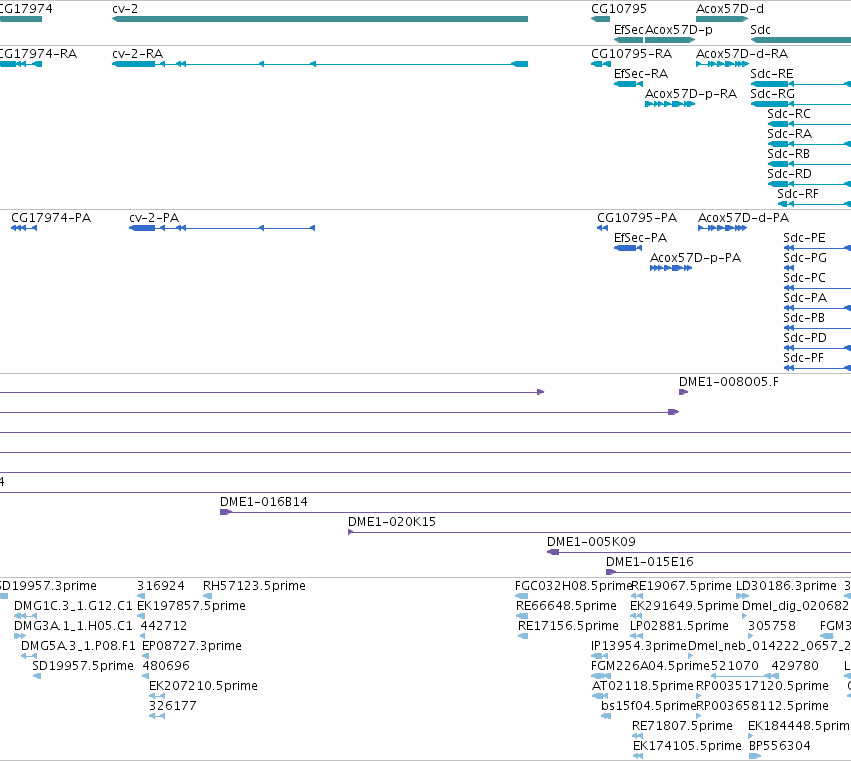Click the Sdc-RE transcript label
851x761 pixels.
tap(772, 74)
